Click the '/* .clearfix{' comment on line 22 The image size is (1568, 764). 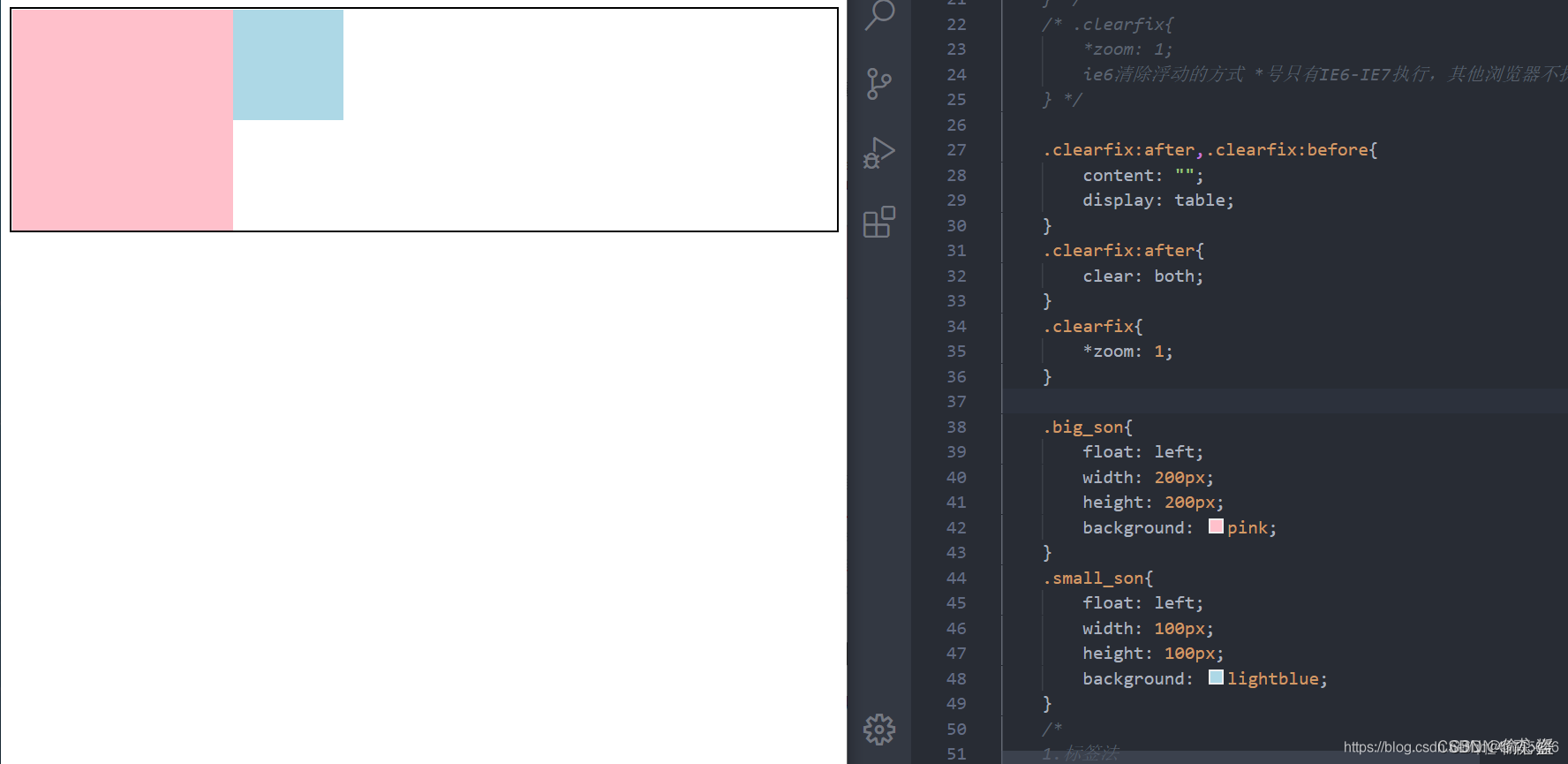[1108, 25]
